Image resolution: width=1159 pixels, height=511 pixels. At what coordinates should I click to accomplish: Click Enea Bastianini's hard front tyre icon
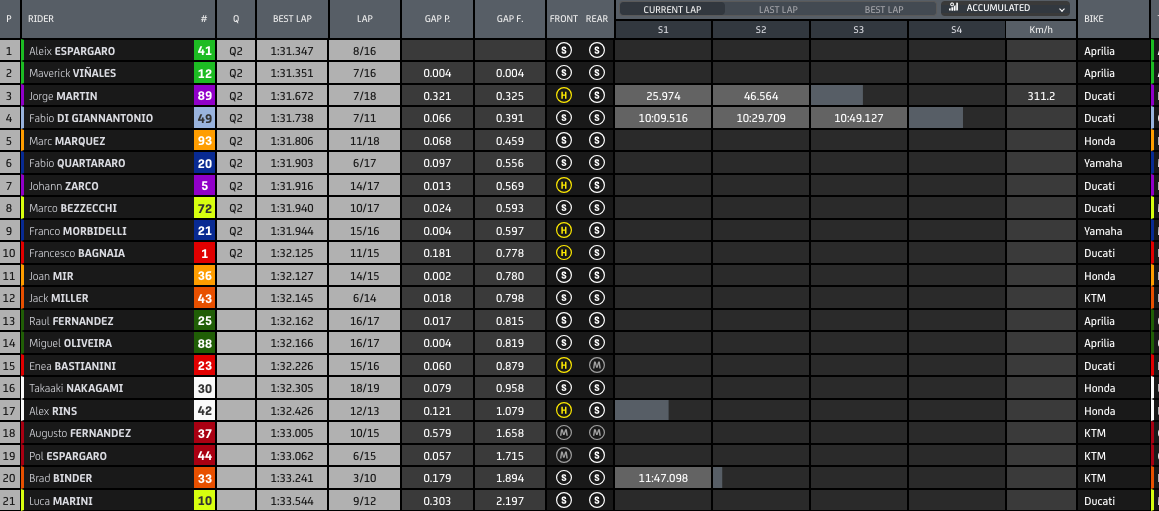pos(564,365)
